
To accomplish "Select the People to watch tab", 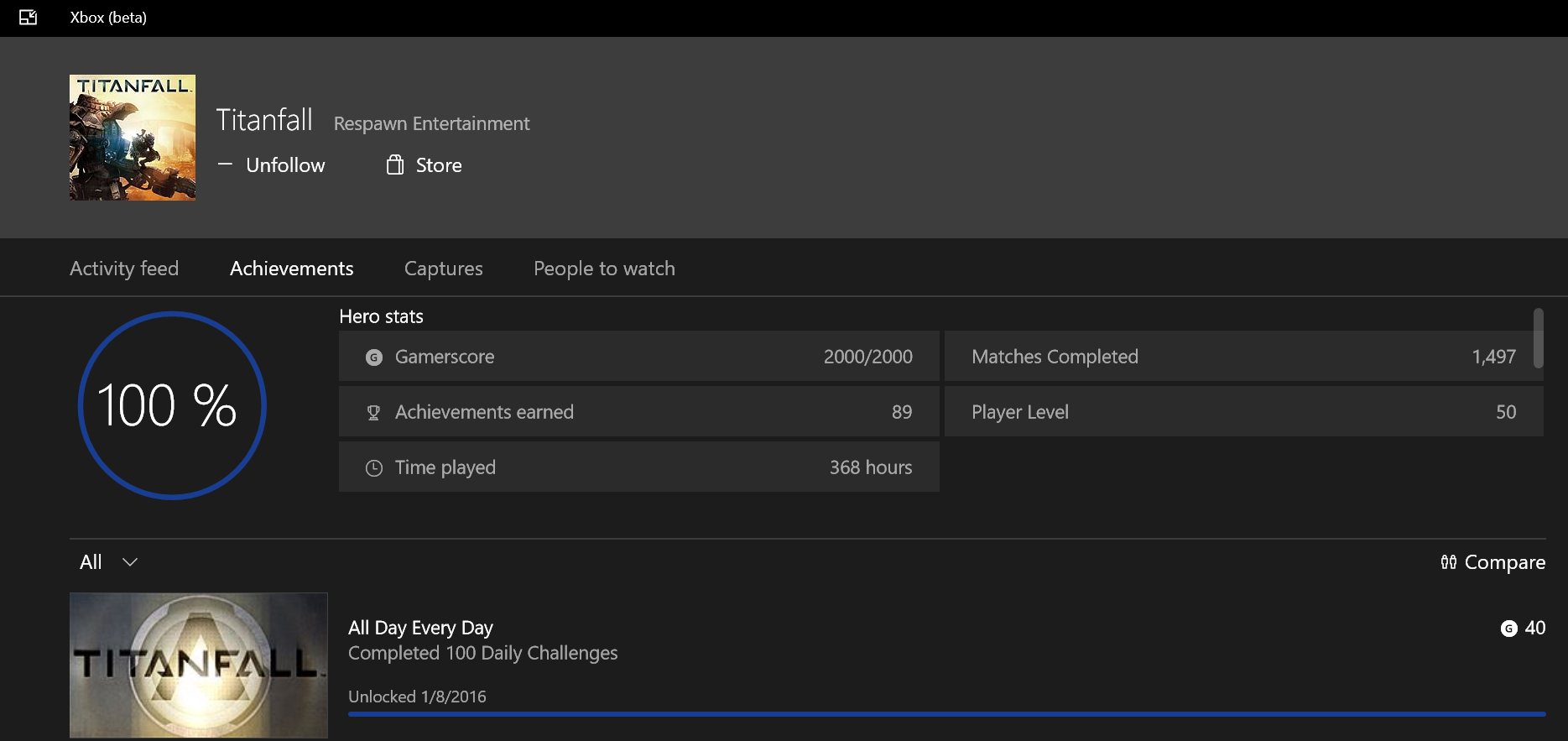I will [604, 269].
